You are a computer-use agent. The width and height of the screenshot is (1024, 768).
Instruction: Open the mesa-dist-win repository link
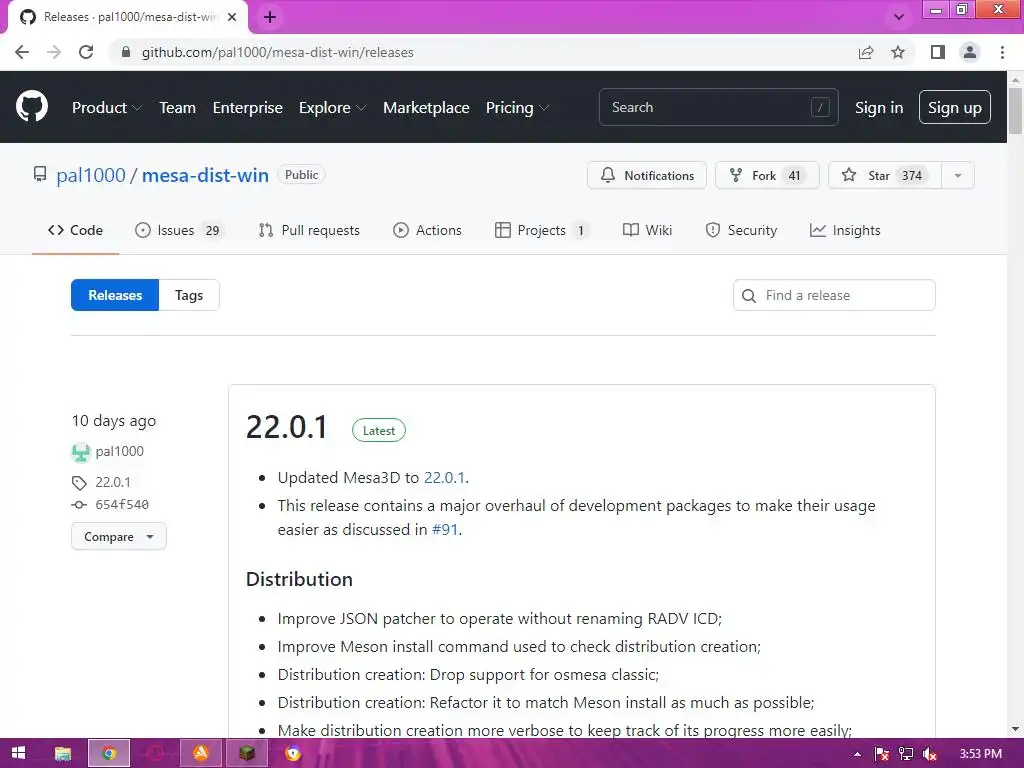pyautogui.click(x=205, y=175)
